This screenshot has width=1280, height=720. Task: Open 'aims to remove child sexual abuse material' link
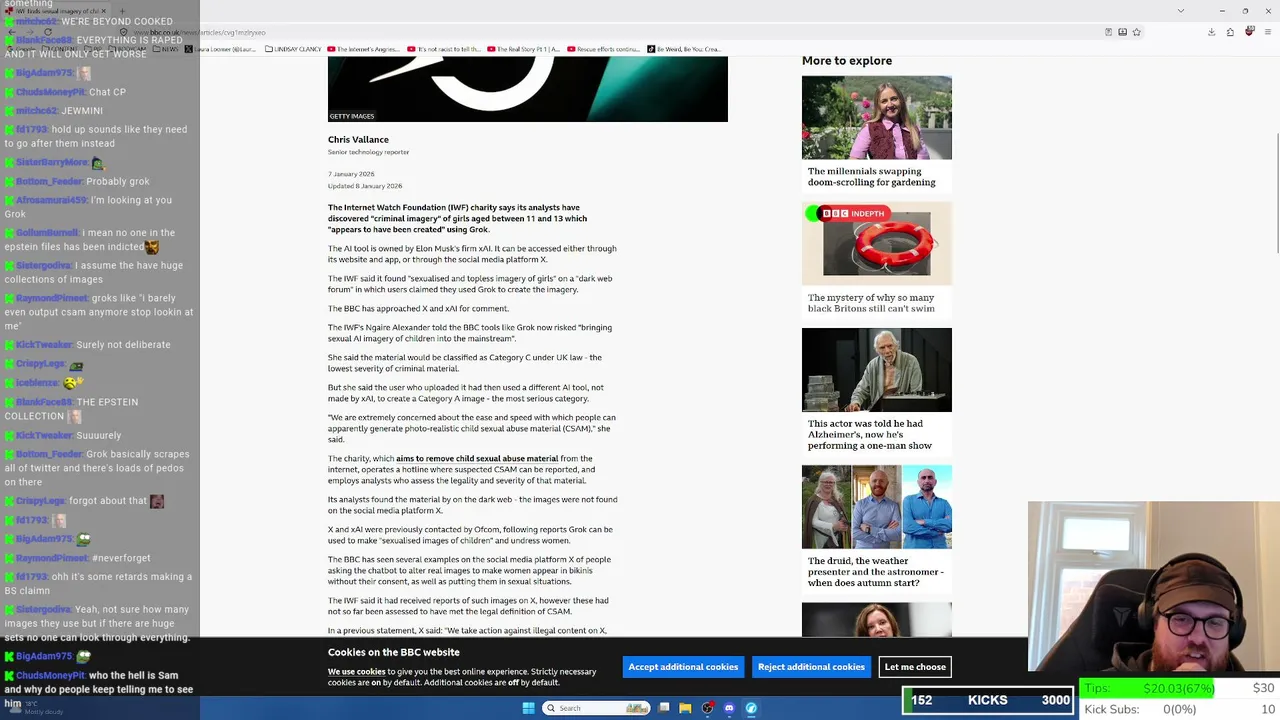[x=477, y=459]
